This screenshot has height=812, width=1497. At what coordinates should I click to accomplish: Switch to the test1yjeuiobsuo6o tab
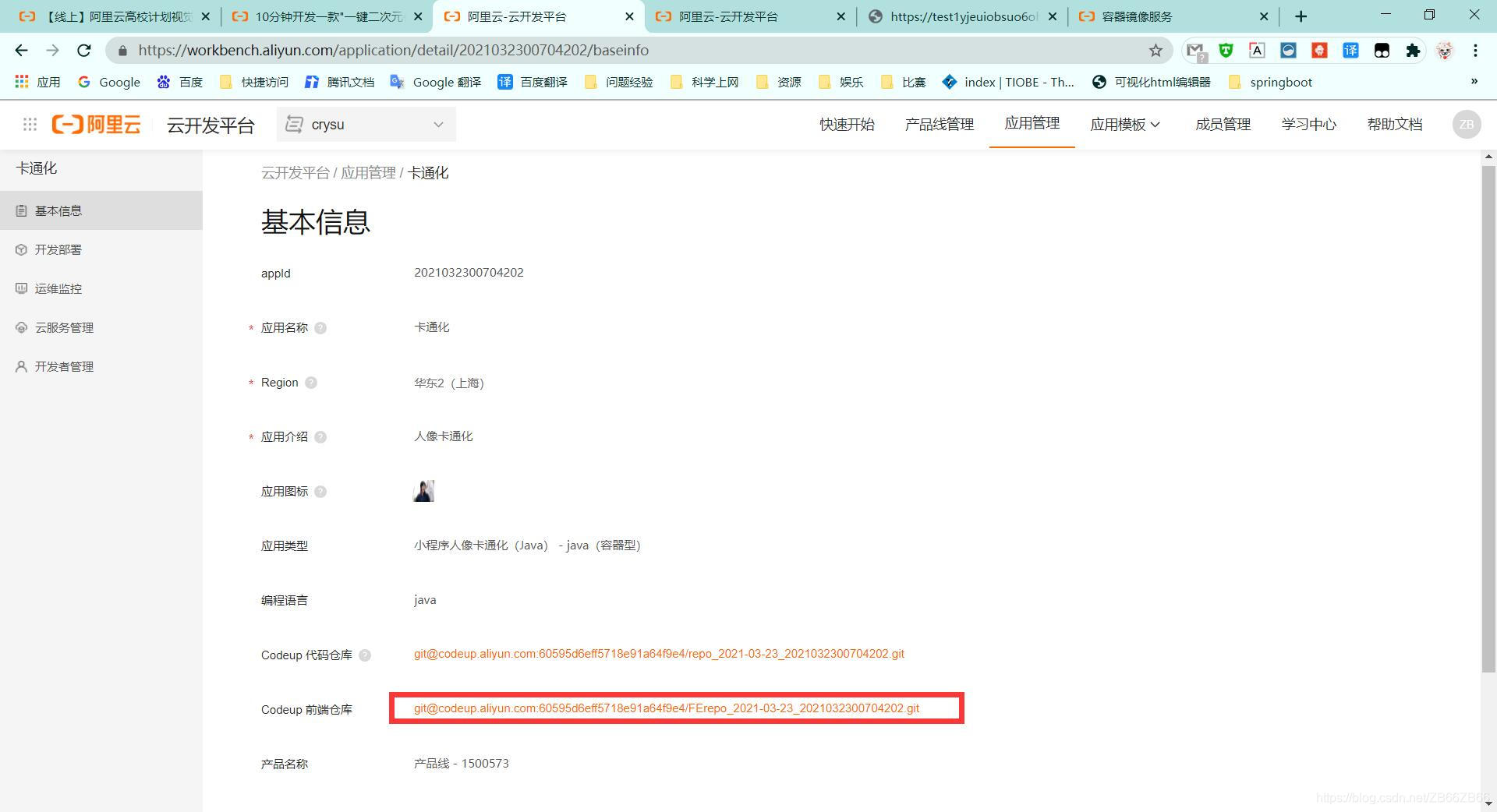[963, 16]
